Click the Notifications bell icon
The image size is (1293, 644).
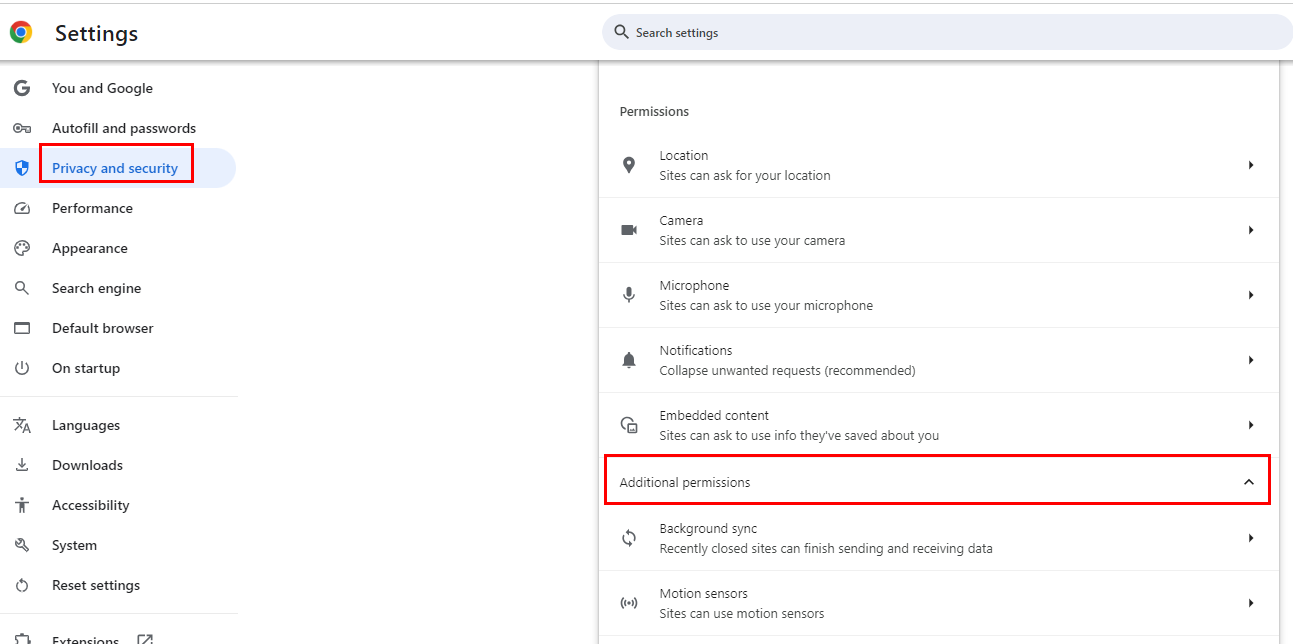629,360
